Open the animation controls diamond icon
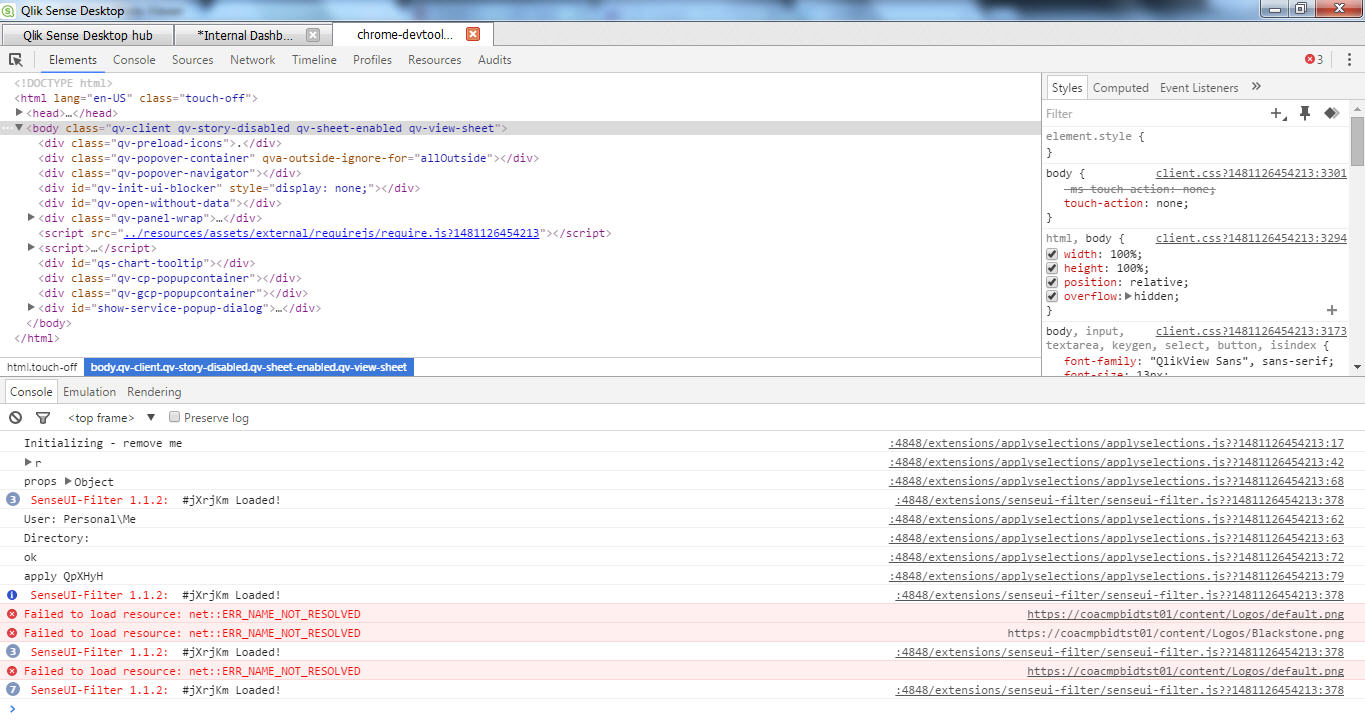Image resolution: width=1365 pixels, height=722 pixels. (1331, 114)
